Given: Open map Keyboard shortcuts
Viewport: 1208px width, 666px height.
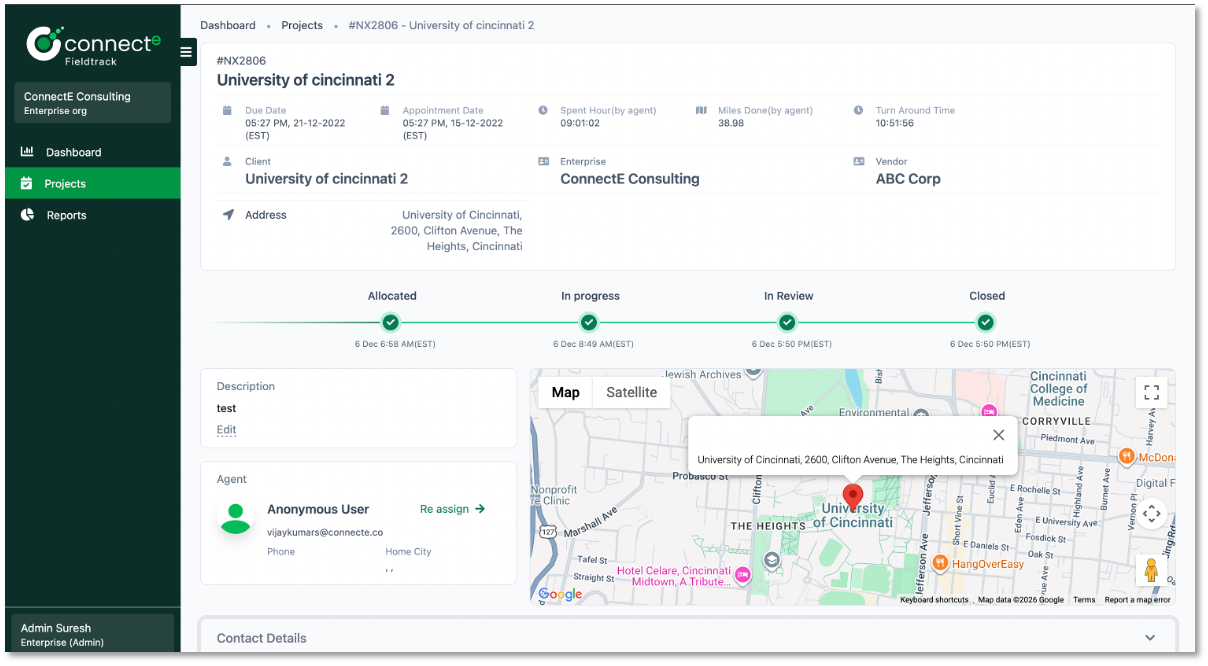Looking at the screenshot, I should (x=934, y=600).
